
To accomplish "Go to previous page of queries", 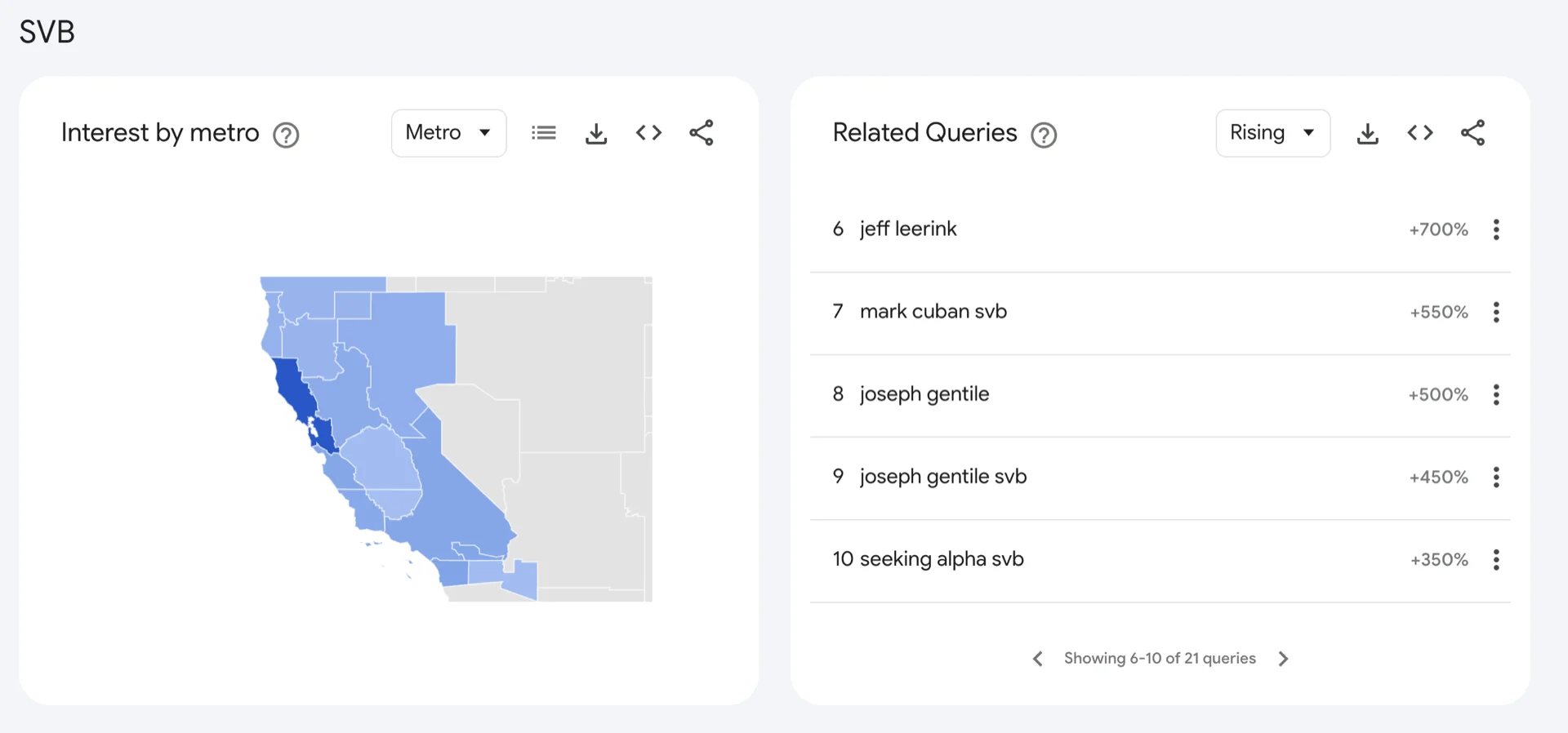I will click(x=1037, y=659).
